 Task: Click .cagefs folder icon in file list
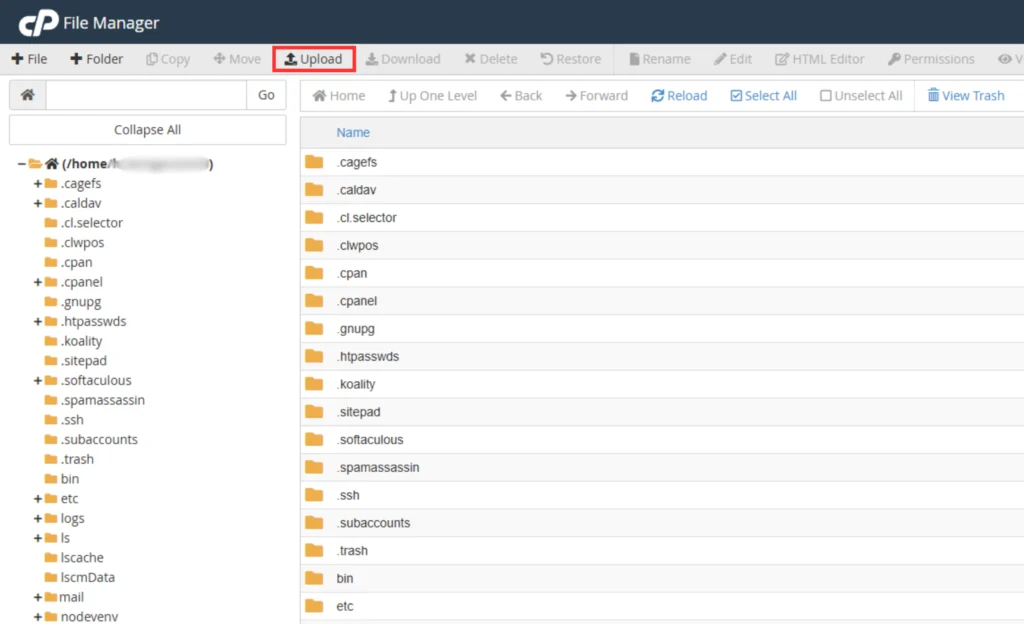tap(314, 162)
